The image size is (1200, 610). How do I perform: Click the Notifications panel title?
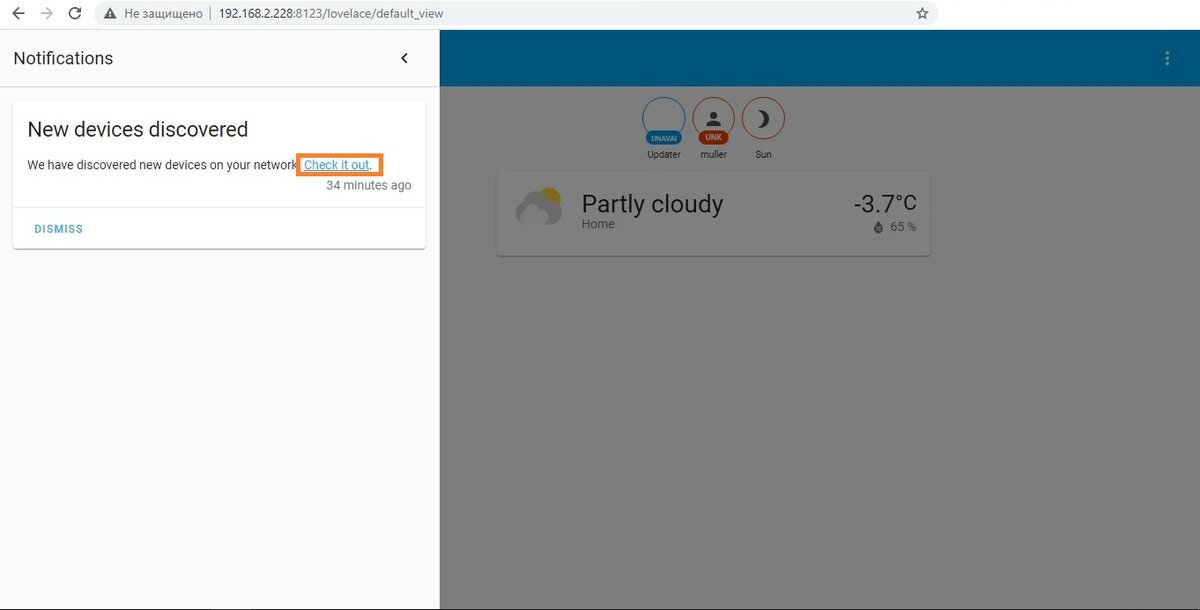[63, 58]
